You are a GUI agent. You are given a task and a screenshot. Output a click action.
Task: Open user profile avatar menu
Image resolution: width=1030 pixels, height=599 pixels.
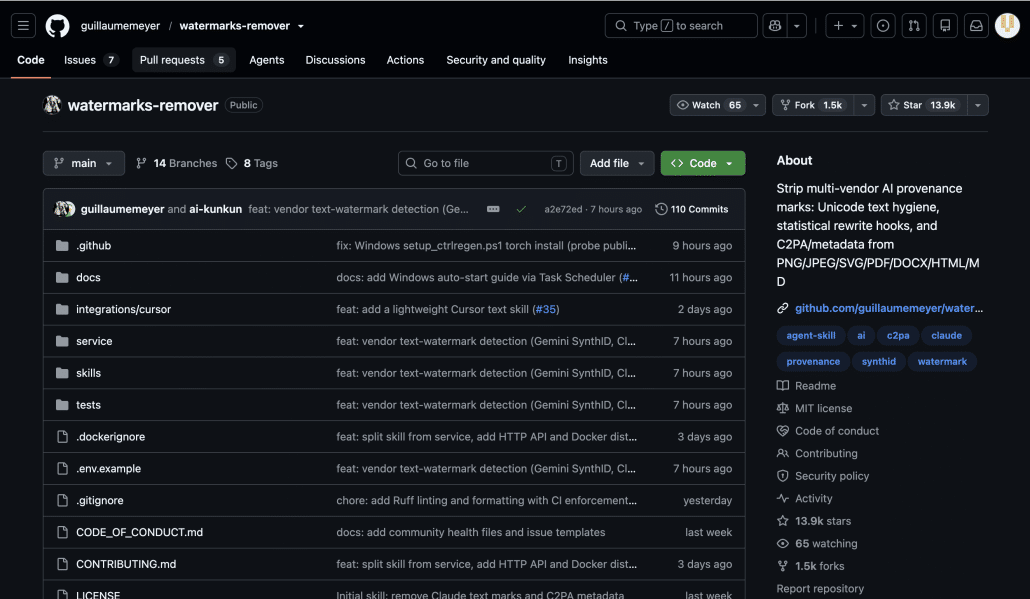click(1007, 26)
